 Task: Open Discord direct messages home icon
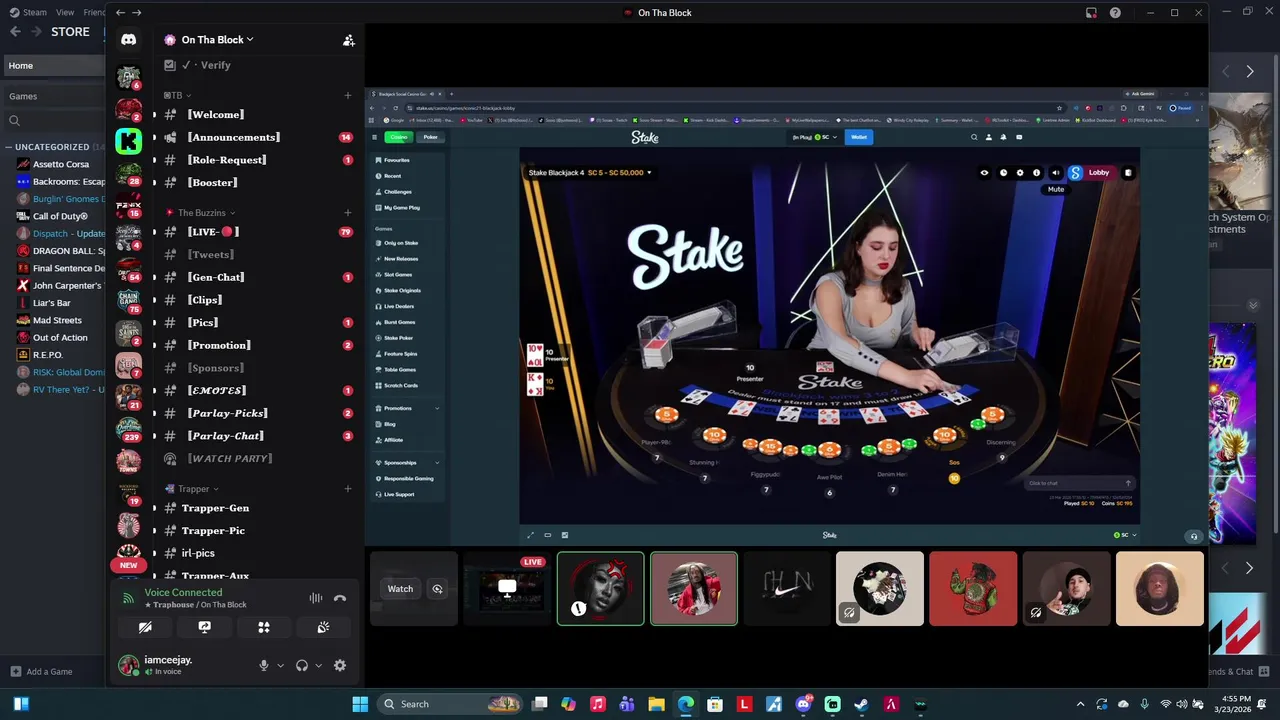click(x=128, y=40)
